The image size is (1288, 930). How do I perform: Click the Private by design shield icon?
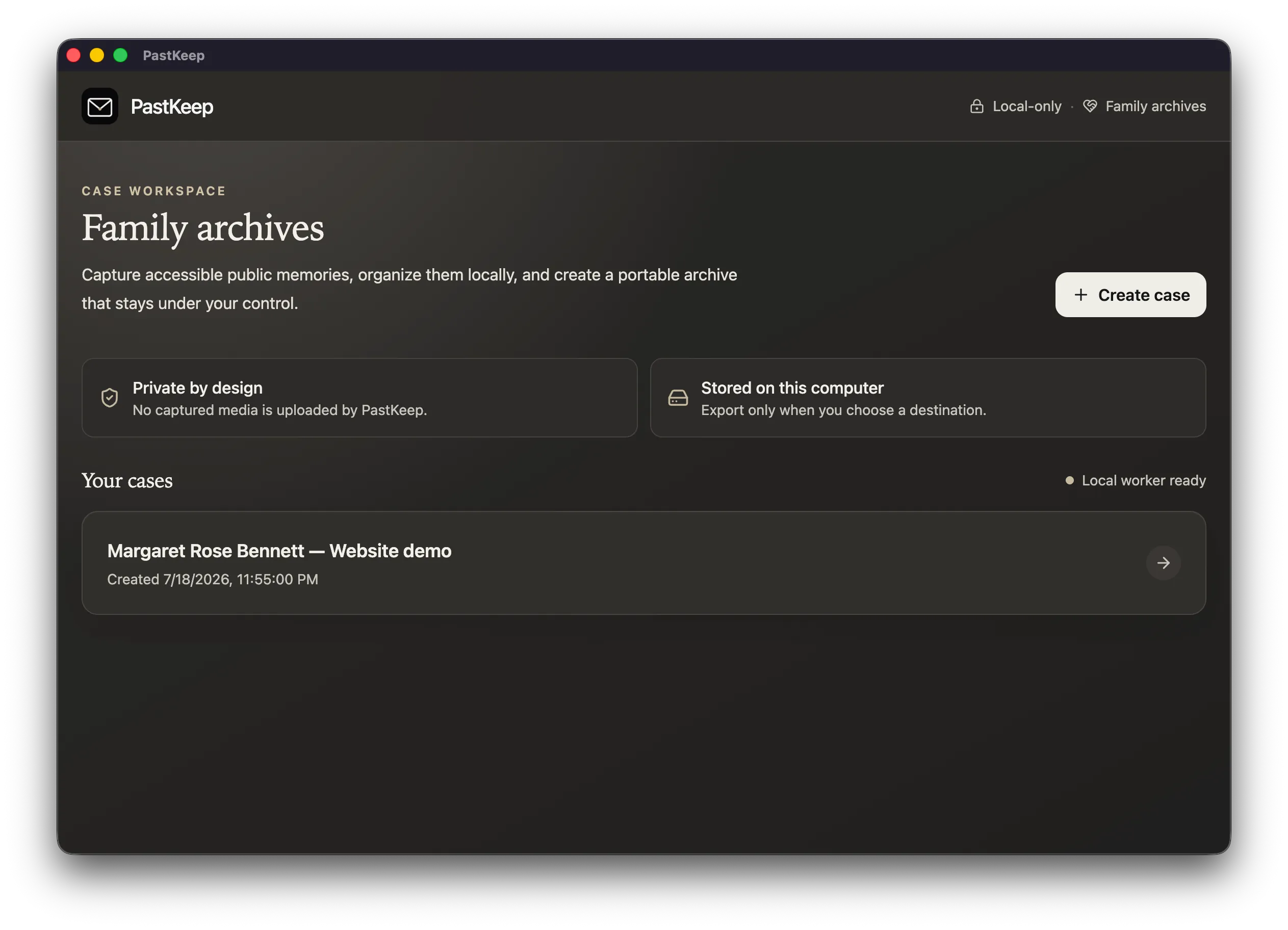click(x=110, y=398)
